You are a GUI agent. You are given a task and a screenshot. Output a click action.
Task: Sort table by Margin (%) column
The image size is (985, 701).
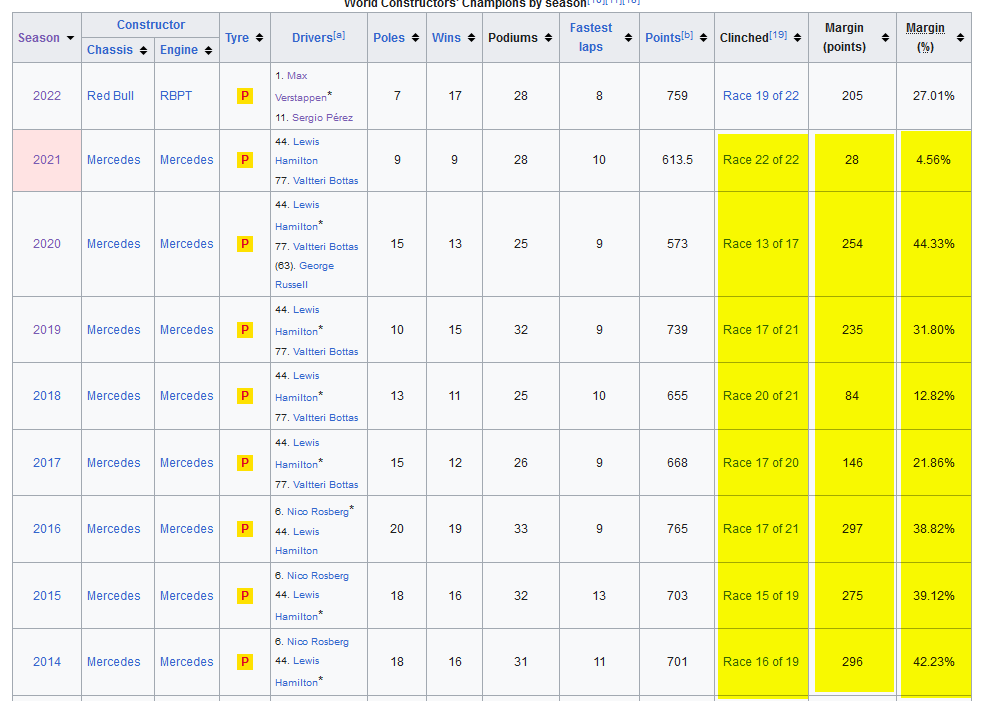coord(960,38)
